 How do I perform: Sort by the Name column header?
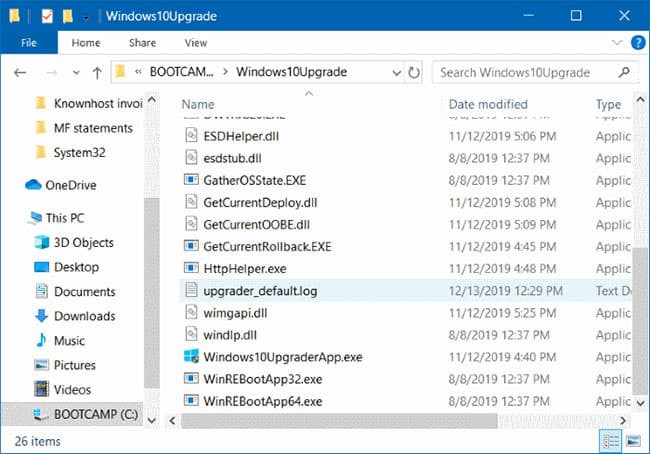pos(198,104)
